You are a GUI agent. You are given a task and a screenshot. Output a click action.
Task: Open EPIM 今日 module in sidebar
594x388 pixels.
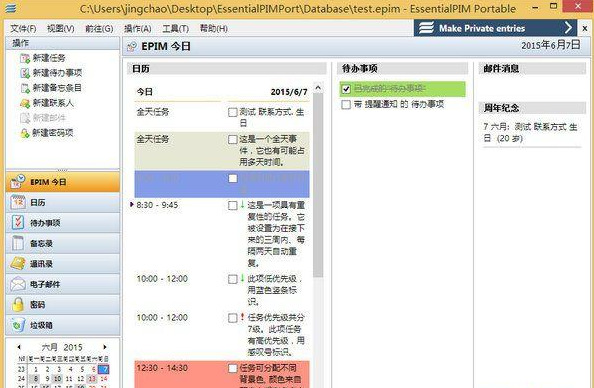pos(63,182)
